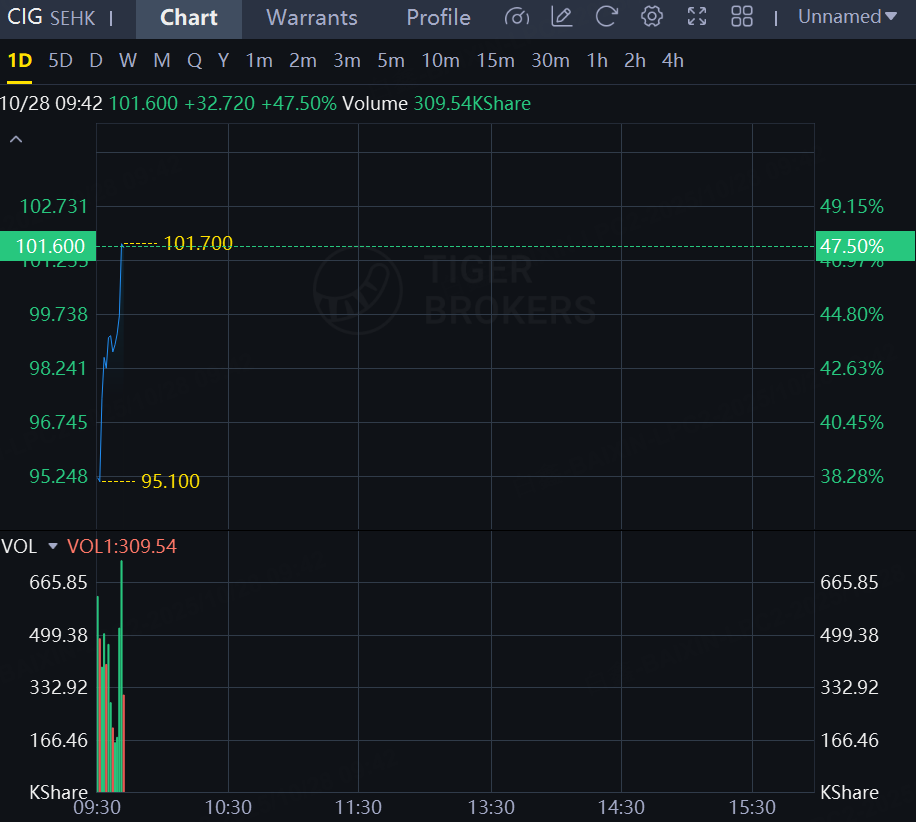Screen dimensions: 916x822
Task: Select the drawing pencil tool icon
Action: click(561, 17)
